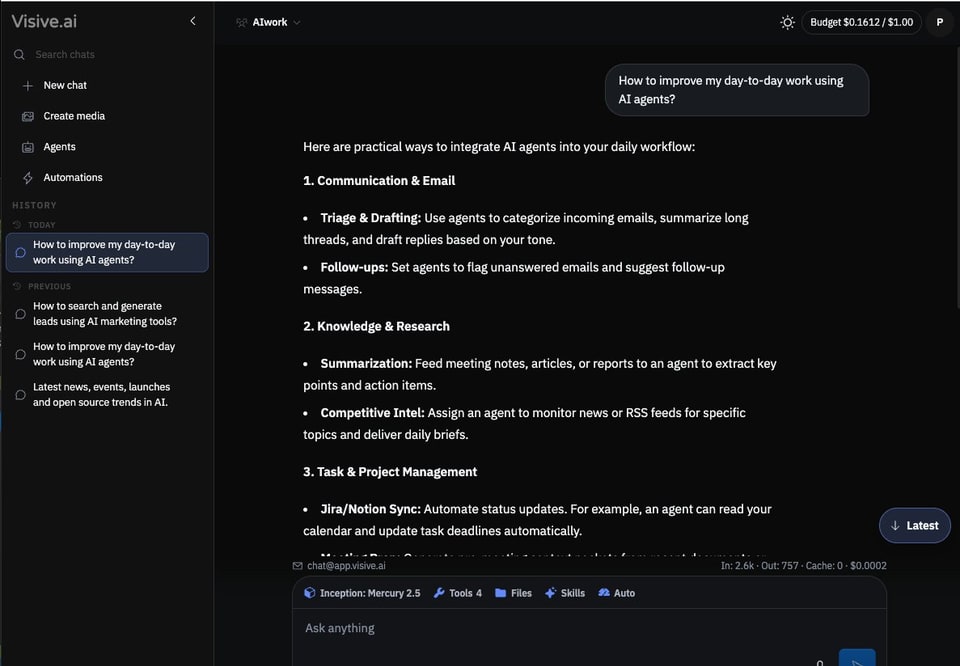Viewport: 960px width, 666px height.
Task: Click the envelope icon by the chat email
Action: click(298, 566)
